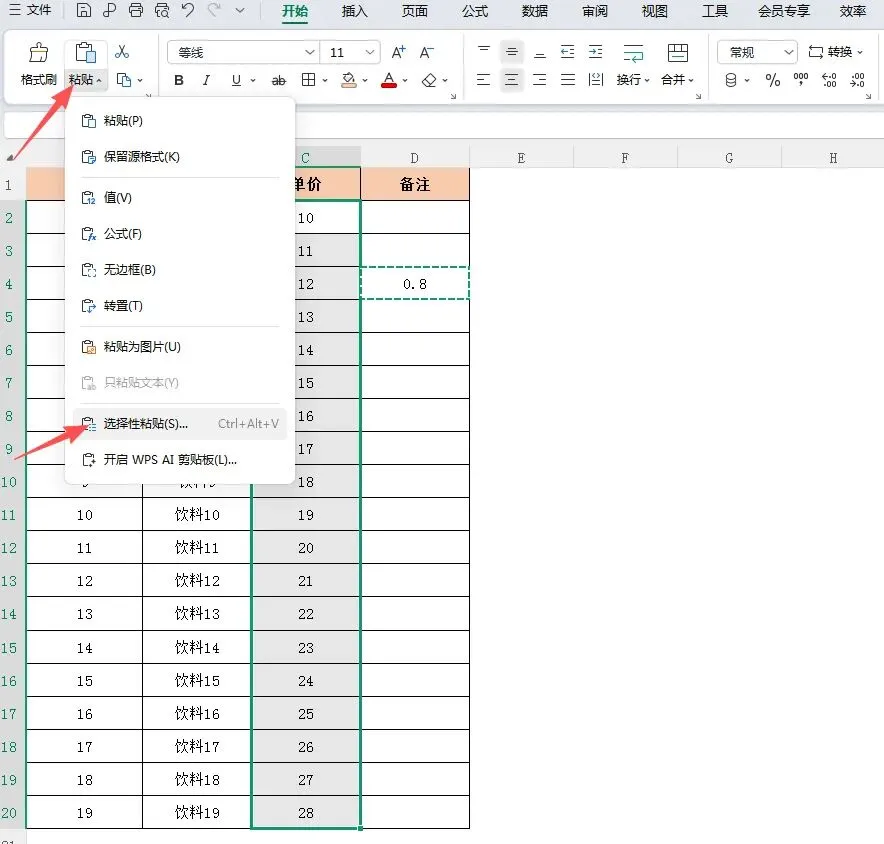Image resolution: width=884 pixels, height=844 pixels.
Task: Click the Paste clipboard icon
Action: click(85, 52)
